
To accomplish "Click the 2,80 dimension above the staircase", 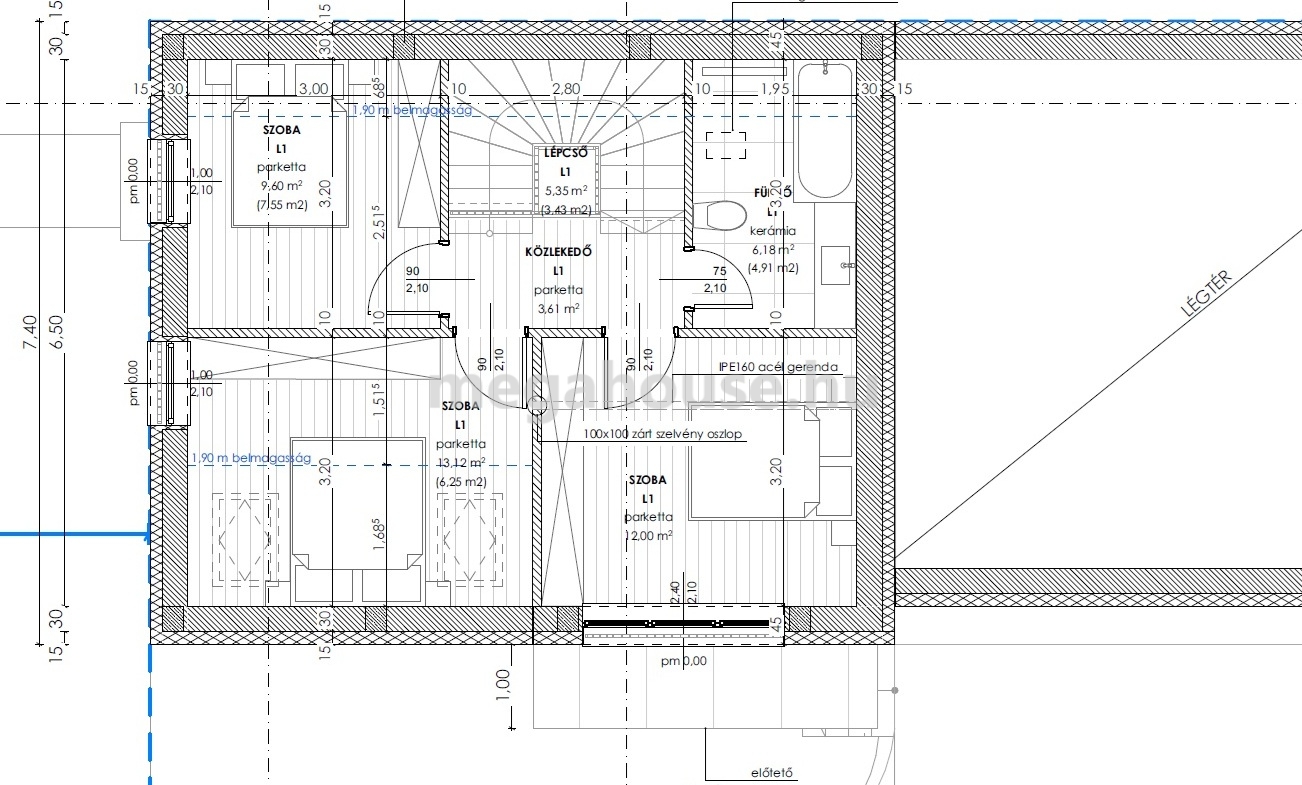I will [x=566, y=89].
